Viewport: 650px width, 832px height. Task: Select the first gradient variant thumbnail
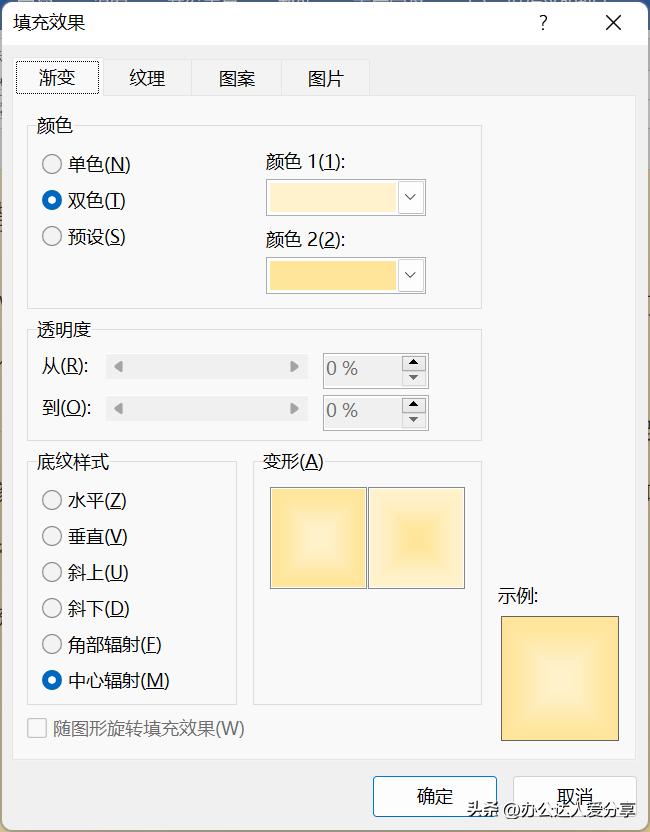(x=318, y=537)
